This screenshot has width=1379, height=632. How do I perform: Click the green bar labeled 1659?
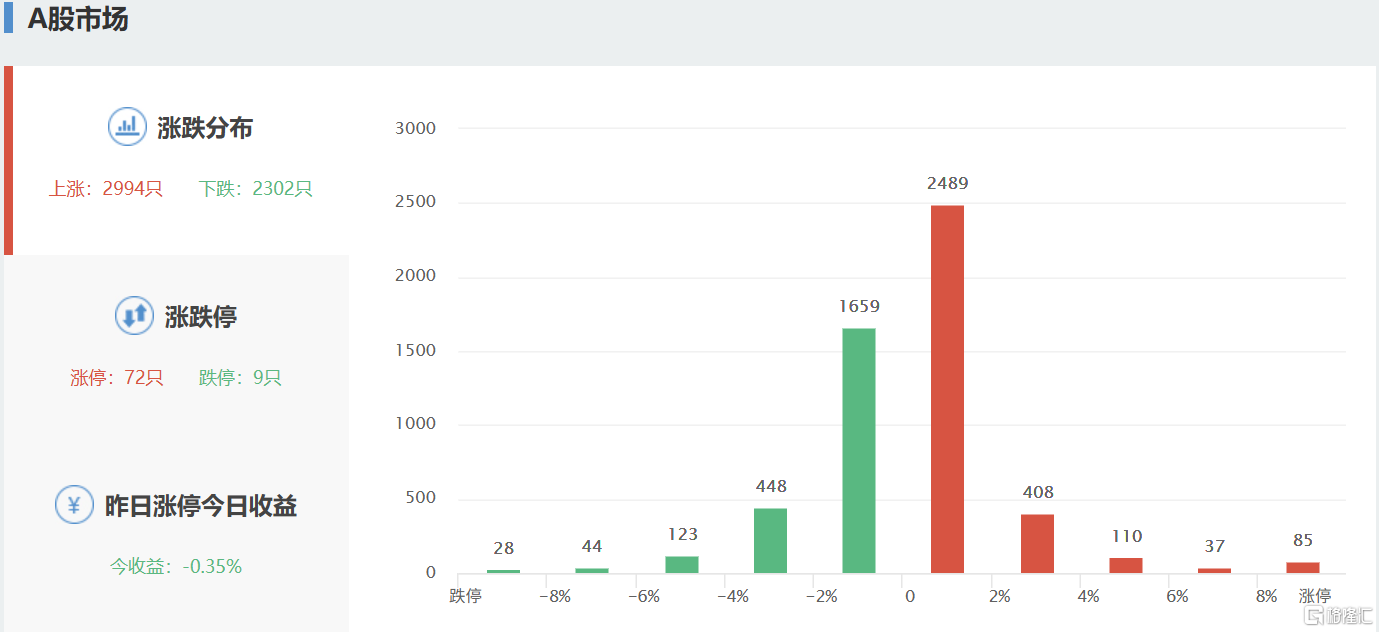click(858, 450)
